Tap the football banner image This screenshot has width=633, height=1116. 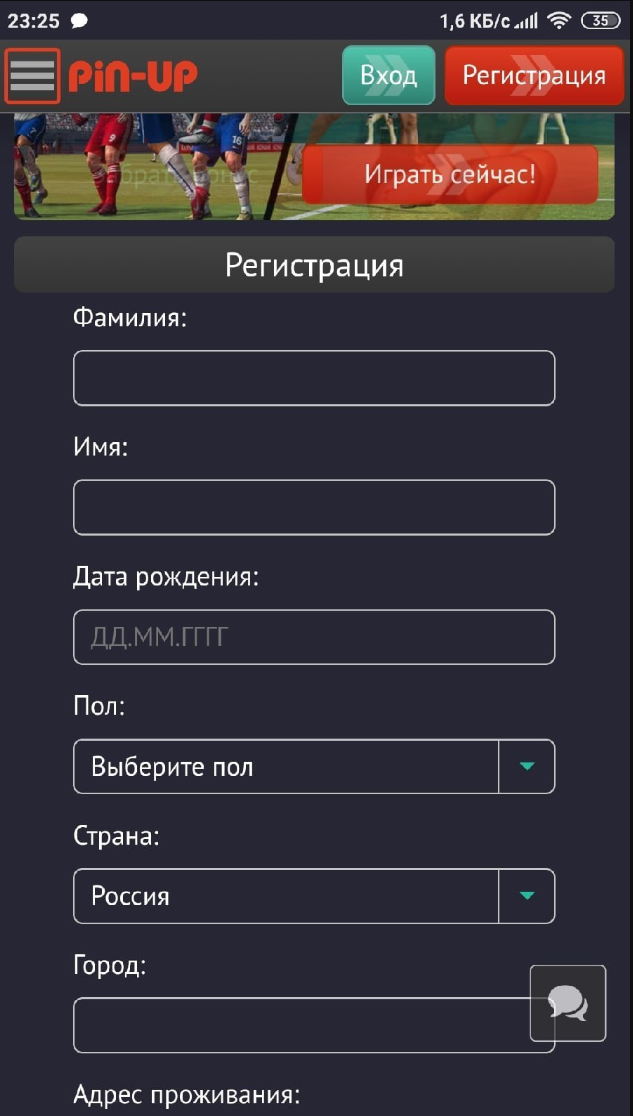pos(150,165)
